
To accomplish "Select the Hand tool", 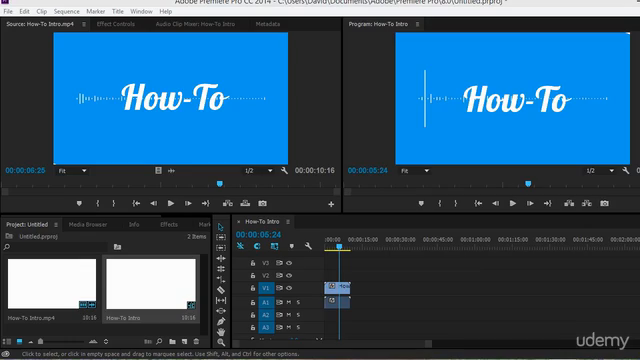I will tap(221, 332).
